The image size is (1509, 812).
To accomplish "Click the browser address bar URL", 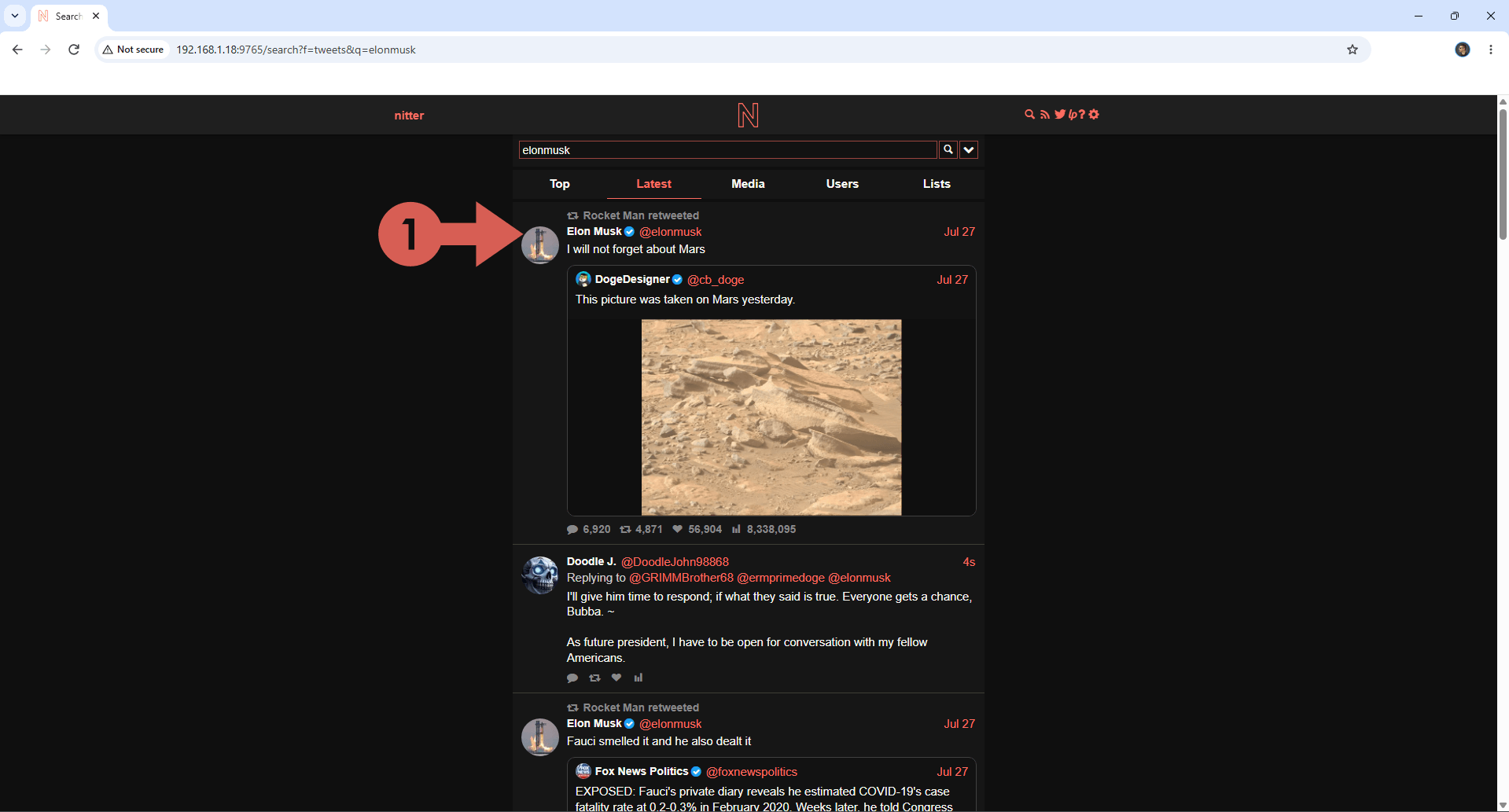I will (296, 50).
